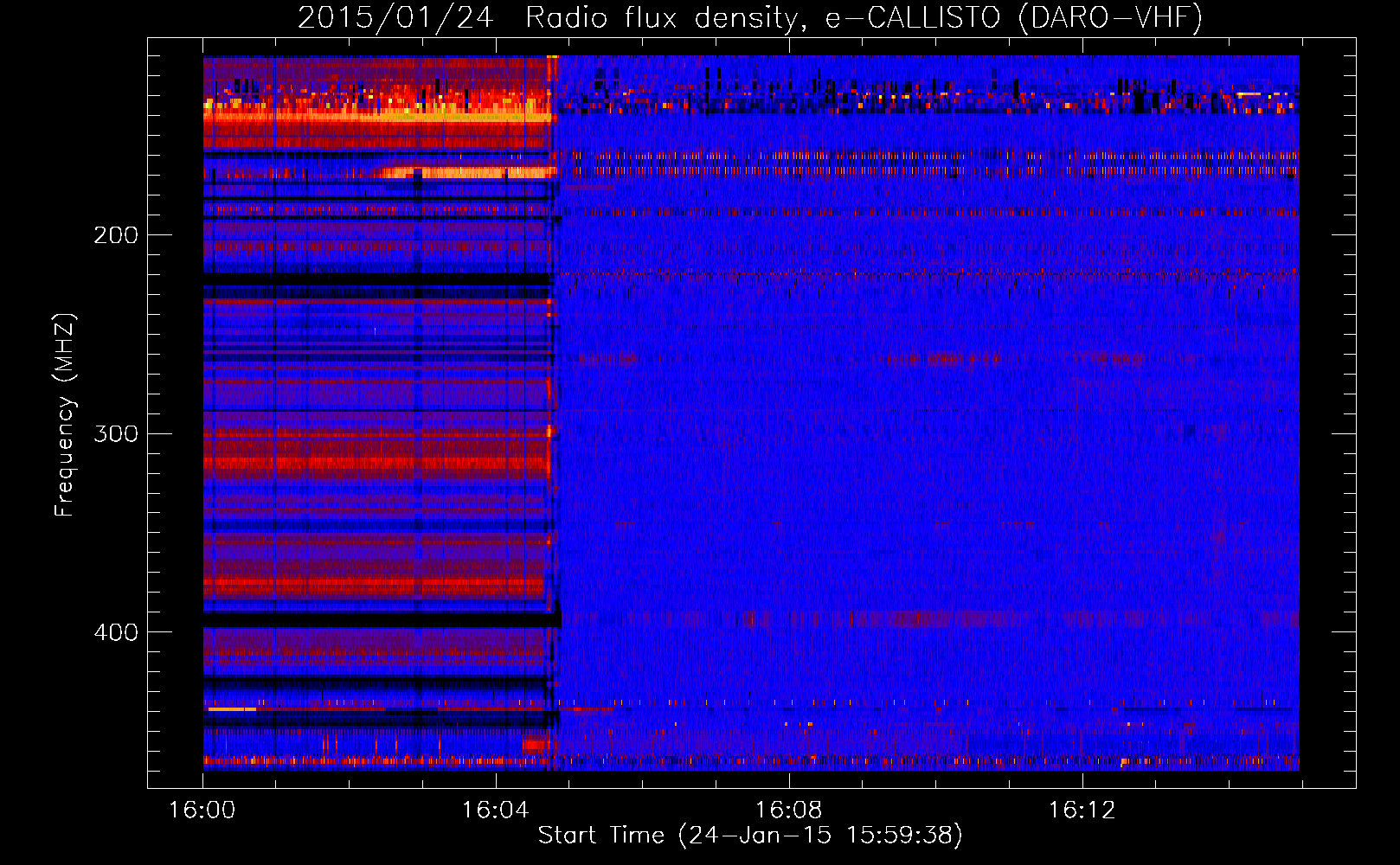Click the "200" frequency tick label
Screen dimensions: 1400x865
point(116,235)
